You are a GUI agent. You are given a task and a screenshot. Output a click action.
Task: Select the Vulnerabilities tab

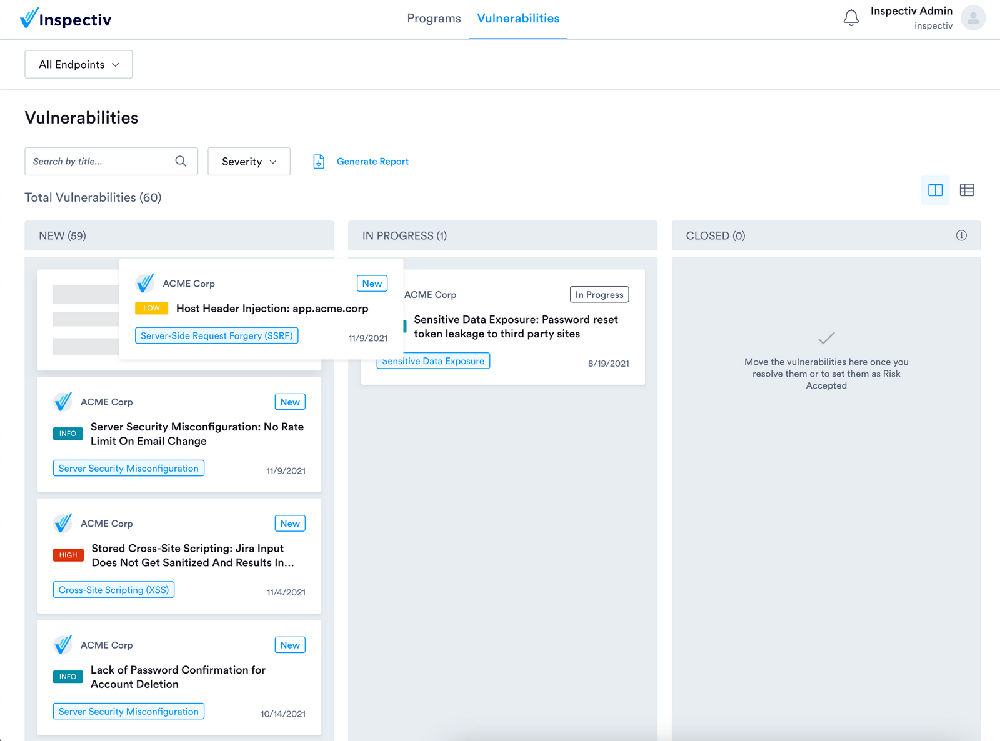point(517,18)
